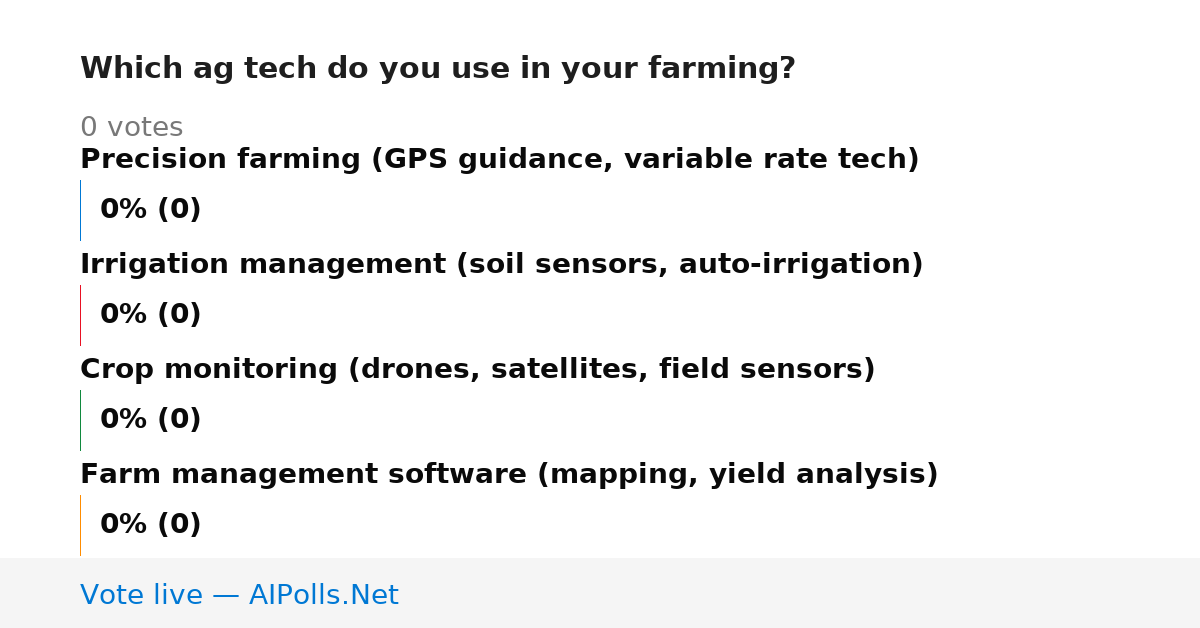Click the Crop monitoring 0% (0) result
The height and width of the screenshot is (628, 1200).
150,420
